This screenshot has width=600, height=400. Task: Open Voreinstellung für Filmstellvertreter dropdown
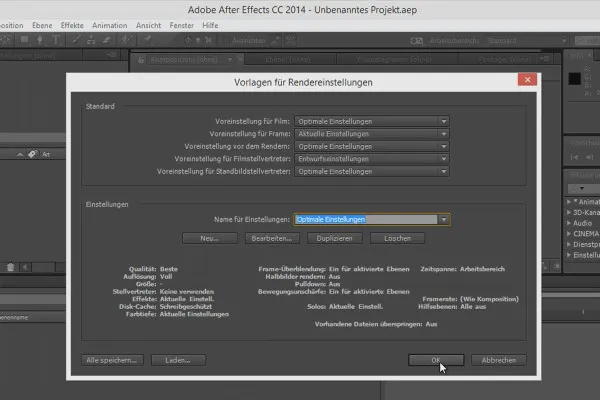click(372, 159)
